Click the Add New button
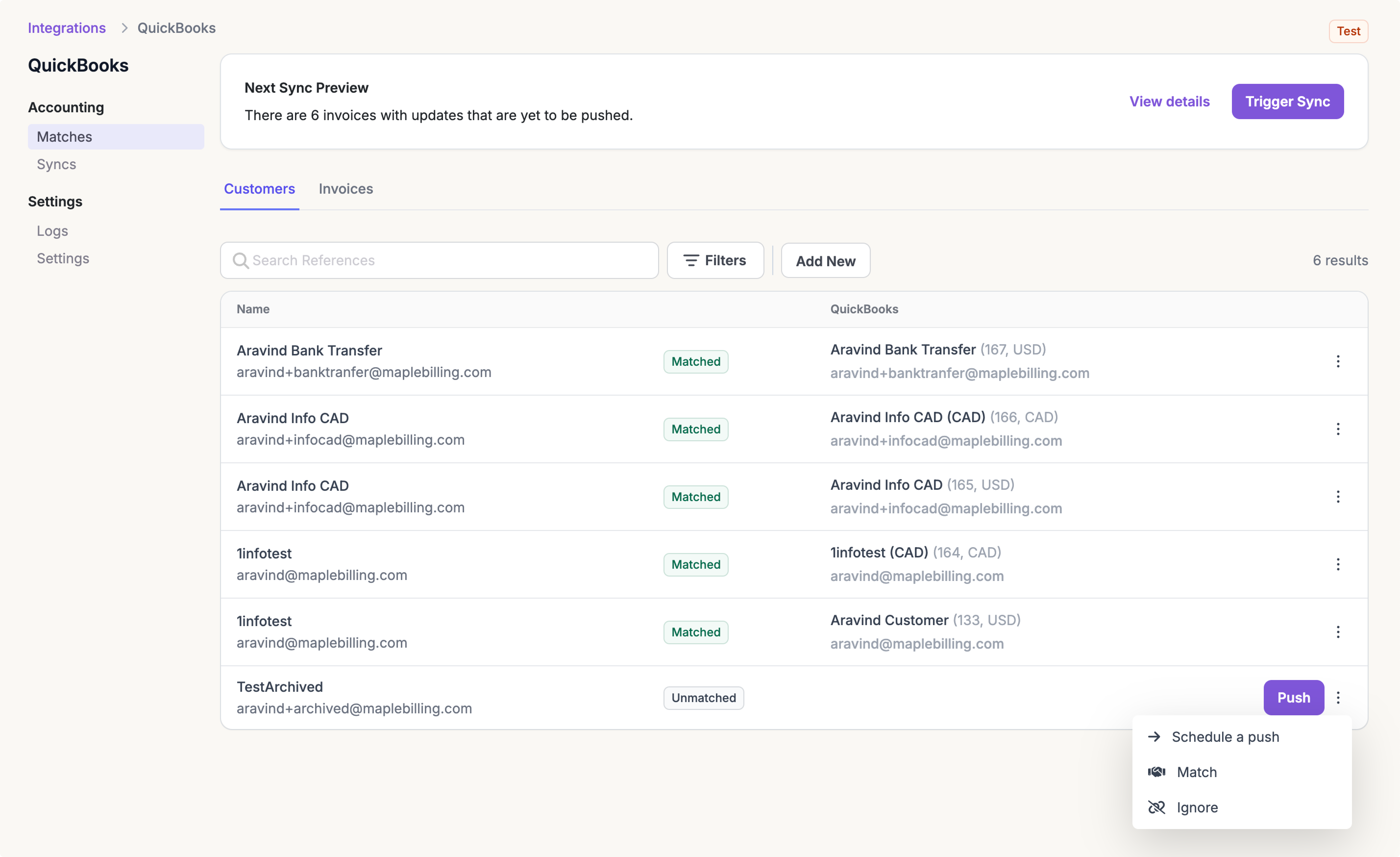 [825, 261]
